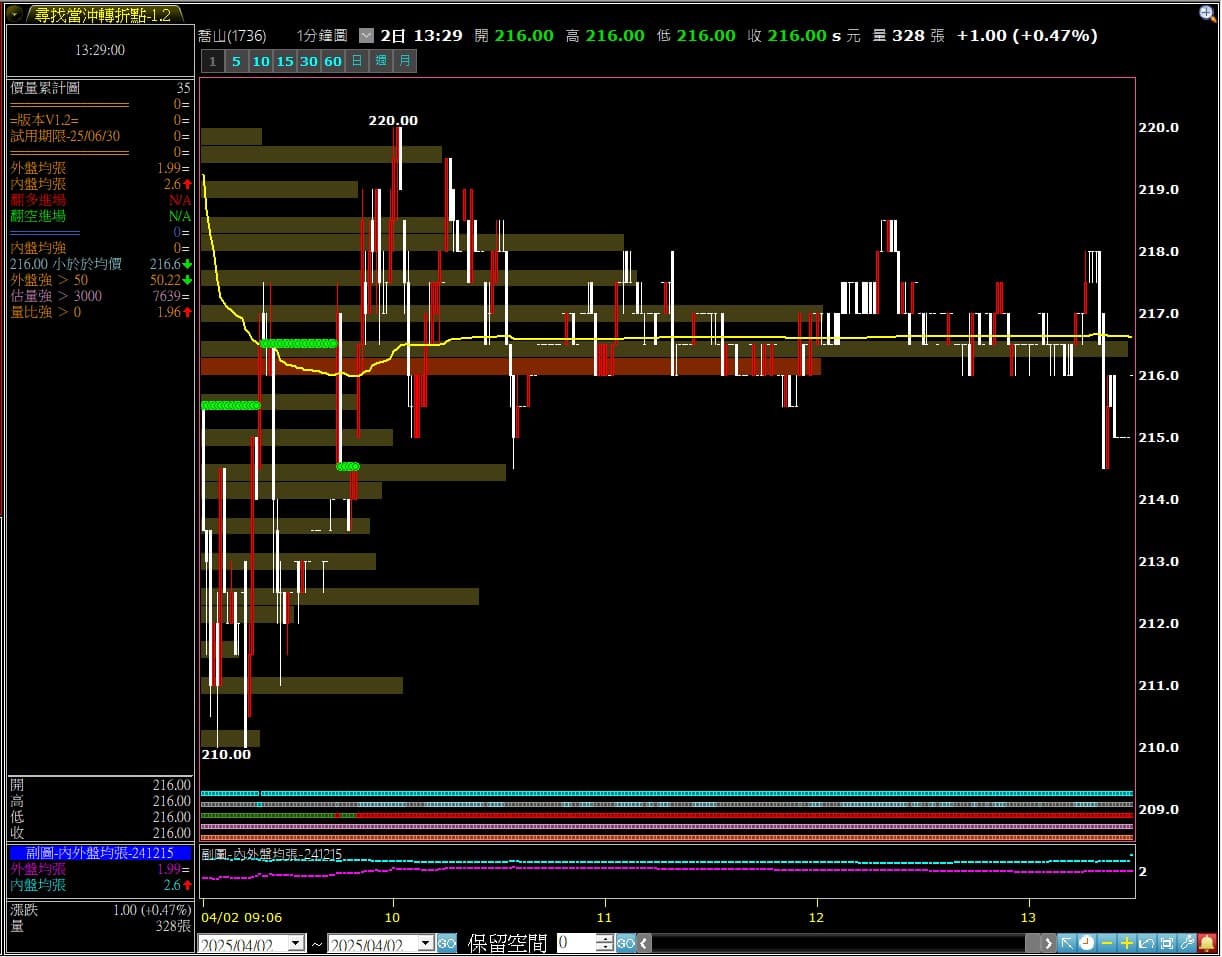Viewport: 1222px width, 957px height.
Task: Click the 保留空間 number input field
Action: [576, 943]
